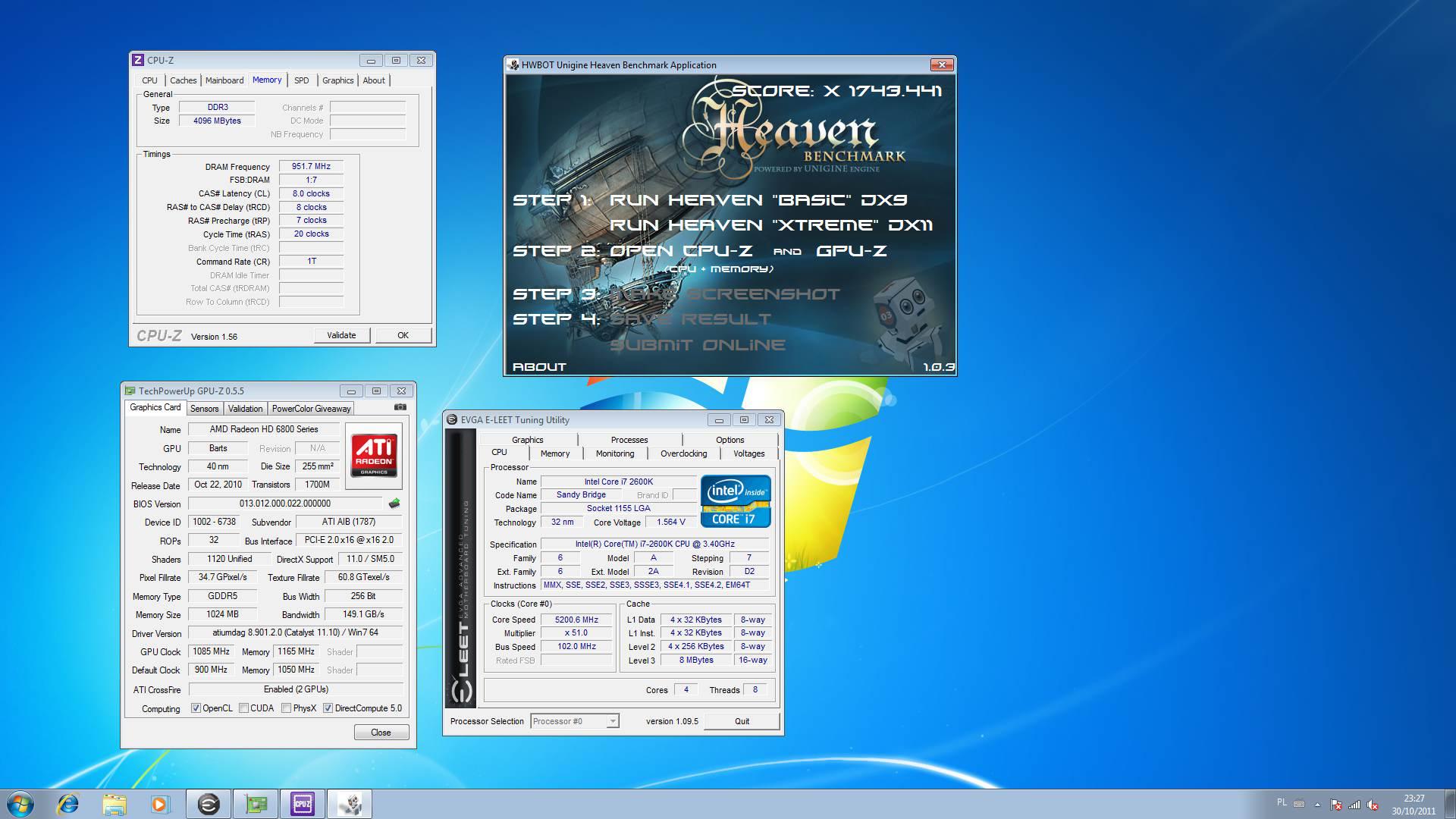Open the Graphics tab in CPU-Z
Viewport: 1456px width, 819px height.
pyautogui.click(x=337, y=80)
